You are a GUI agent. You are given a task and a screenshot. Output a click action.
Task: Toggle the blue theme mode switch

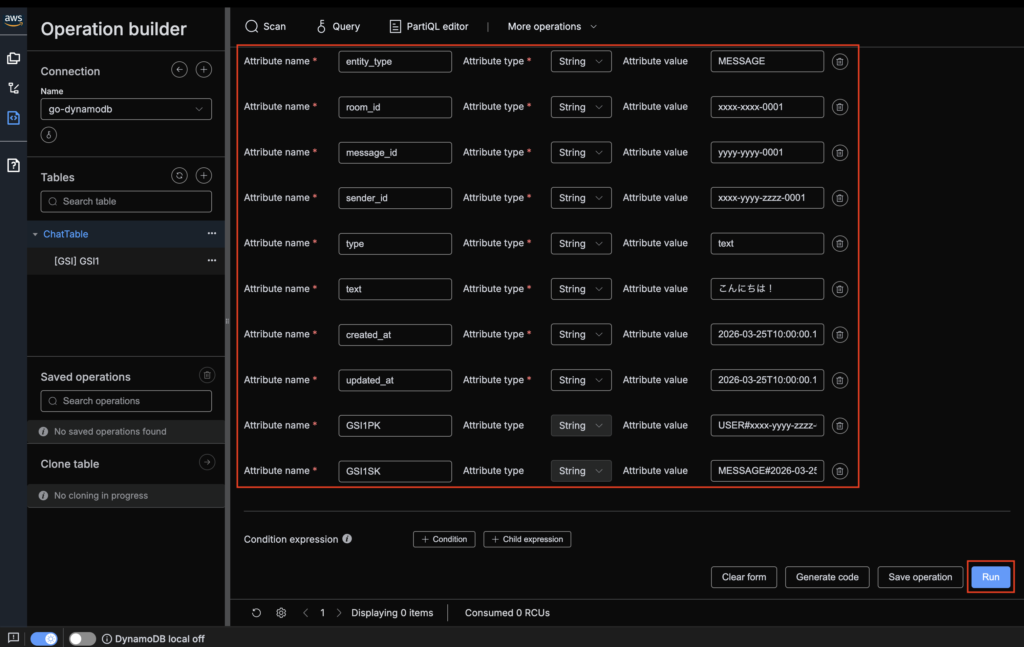click(44, 639)
